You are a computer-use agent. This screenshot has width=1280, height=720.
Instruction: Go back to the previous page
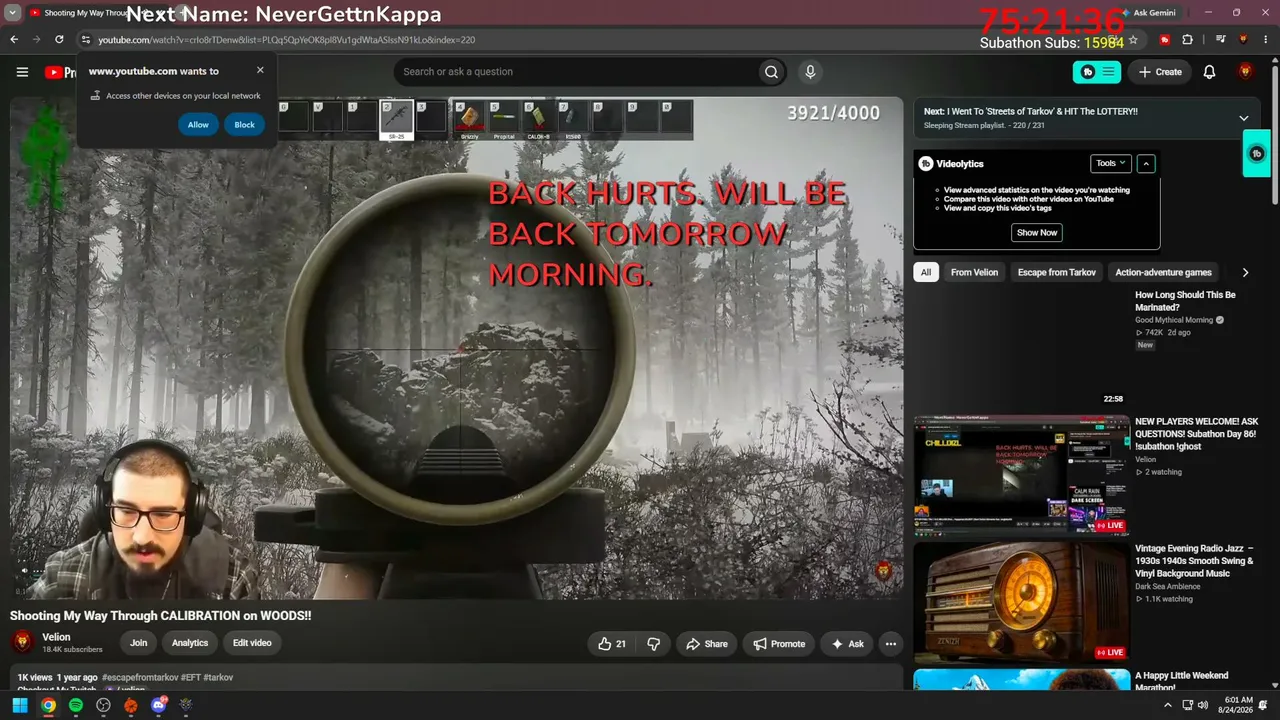coord(14,40)
